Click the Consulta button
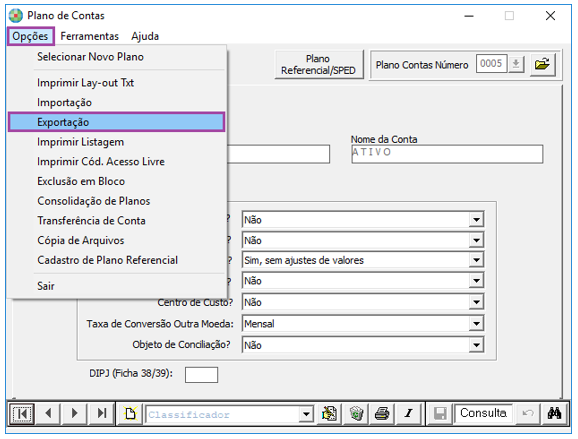 pyautogui.click(x=483, y=413)
